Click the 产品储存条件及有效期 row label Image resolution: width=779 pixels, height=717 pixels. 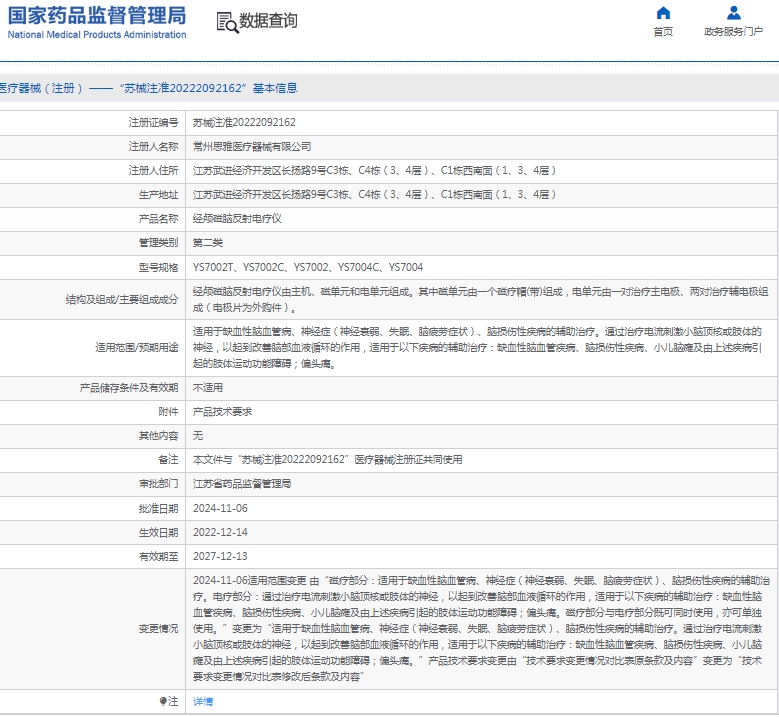pyautogui.click(x=129, y=388)
